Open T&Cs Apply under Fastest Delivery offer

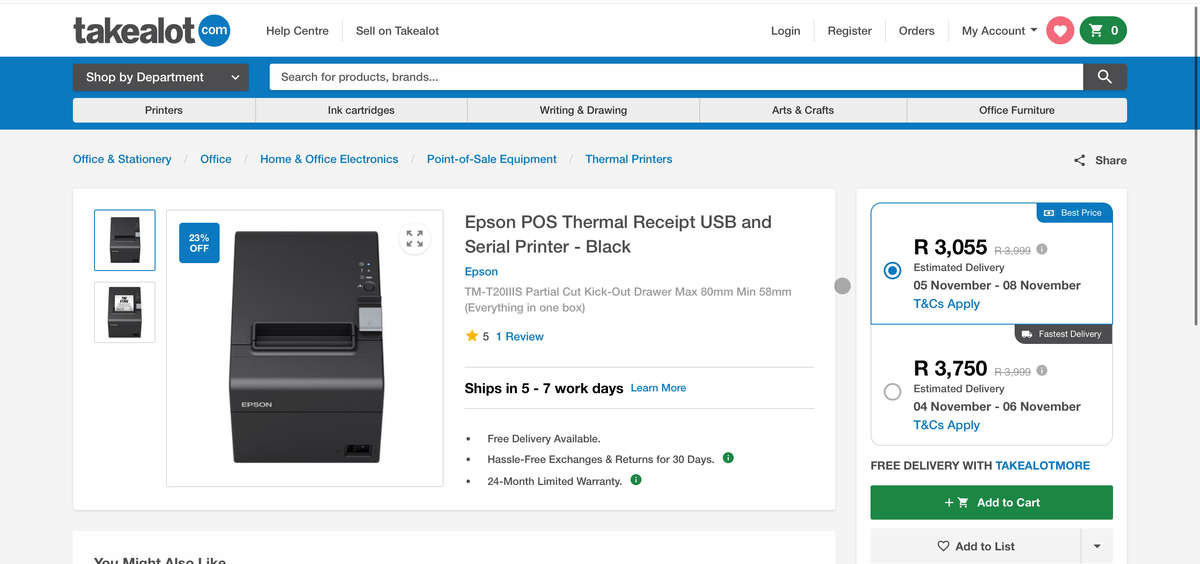[x=946, y=425]
